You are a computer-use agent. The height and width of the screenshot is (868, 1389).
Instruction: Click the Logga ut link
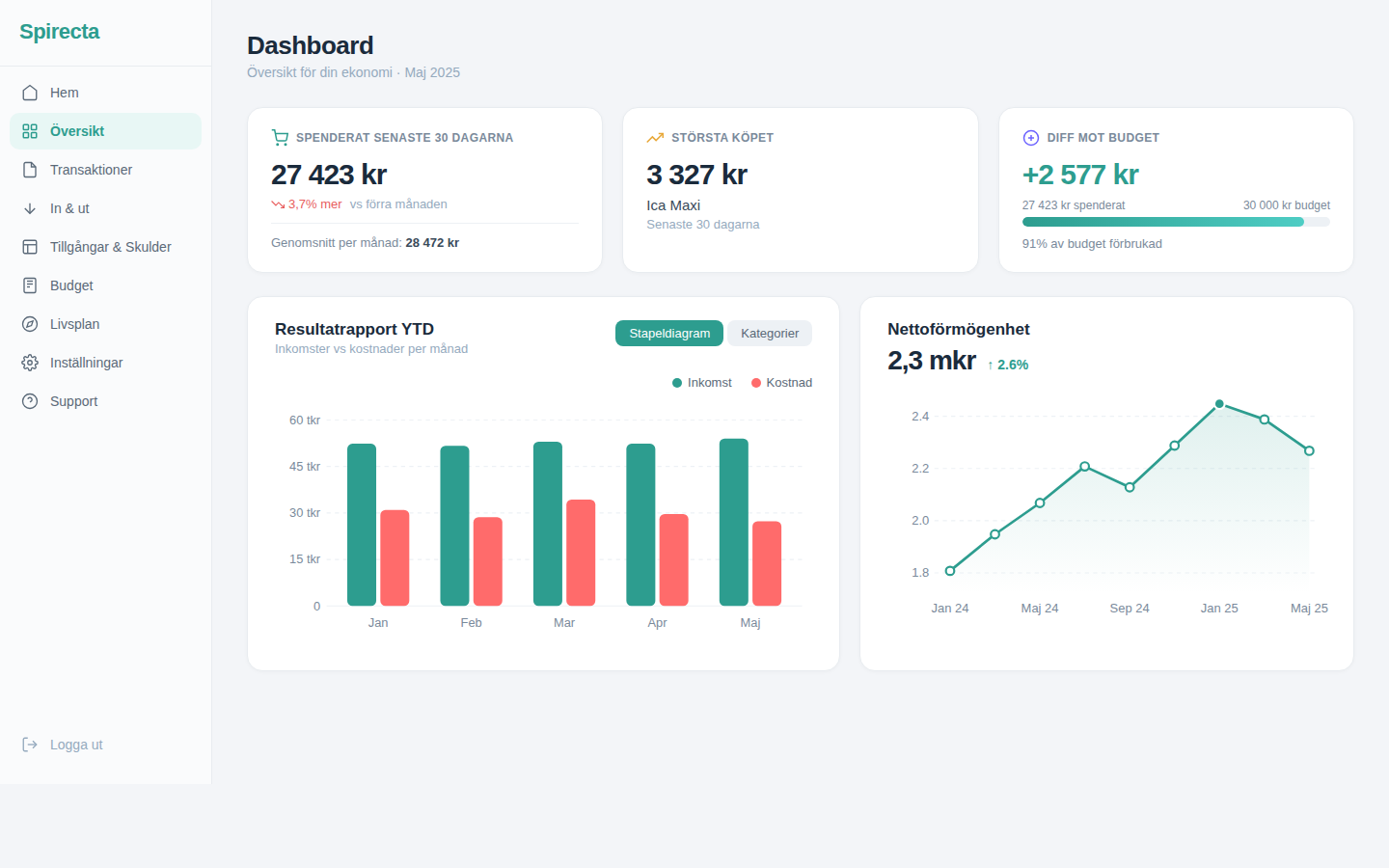coord(76,745)
